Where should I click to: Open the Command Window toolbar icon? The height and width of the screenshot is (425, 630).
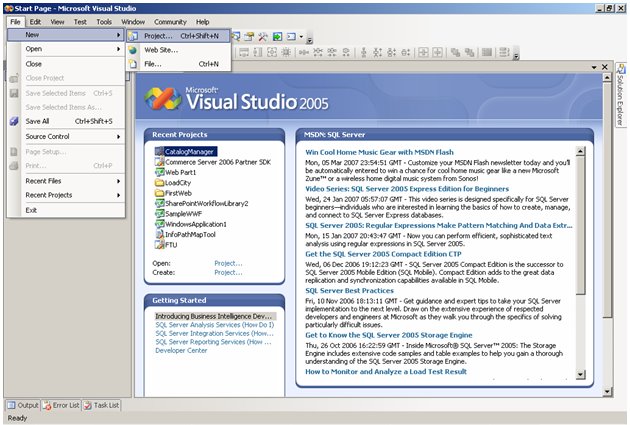pyautogui.click(x=291, y=37)
